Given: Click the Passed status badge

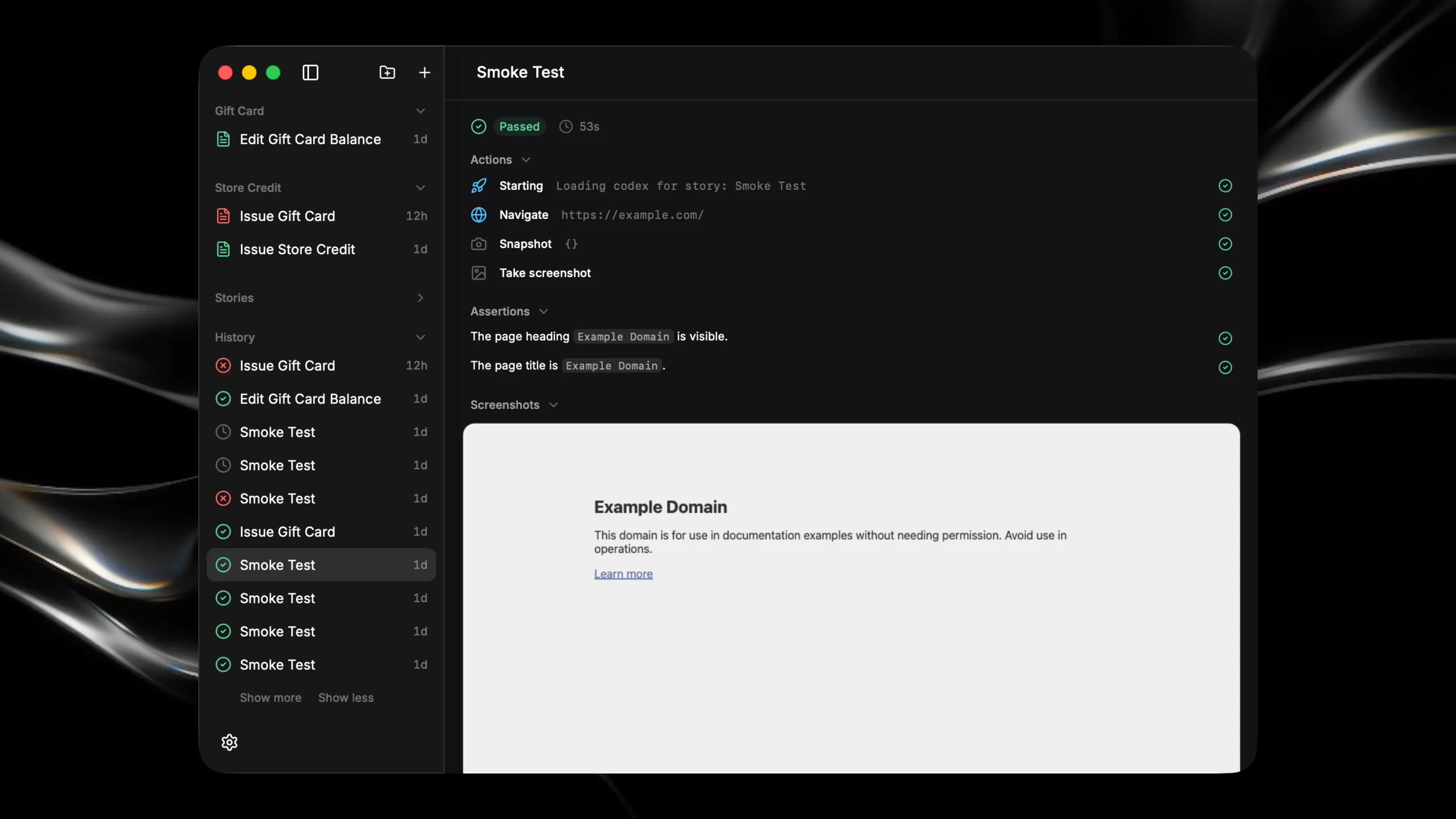Looking at the screenshot, I should [x=519, y=126].
